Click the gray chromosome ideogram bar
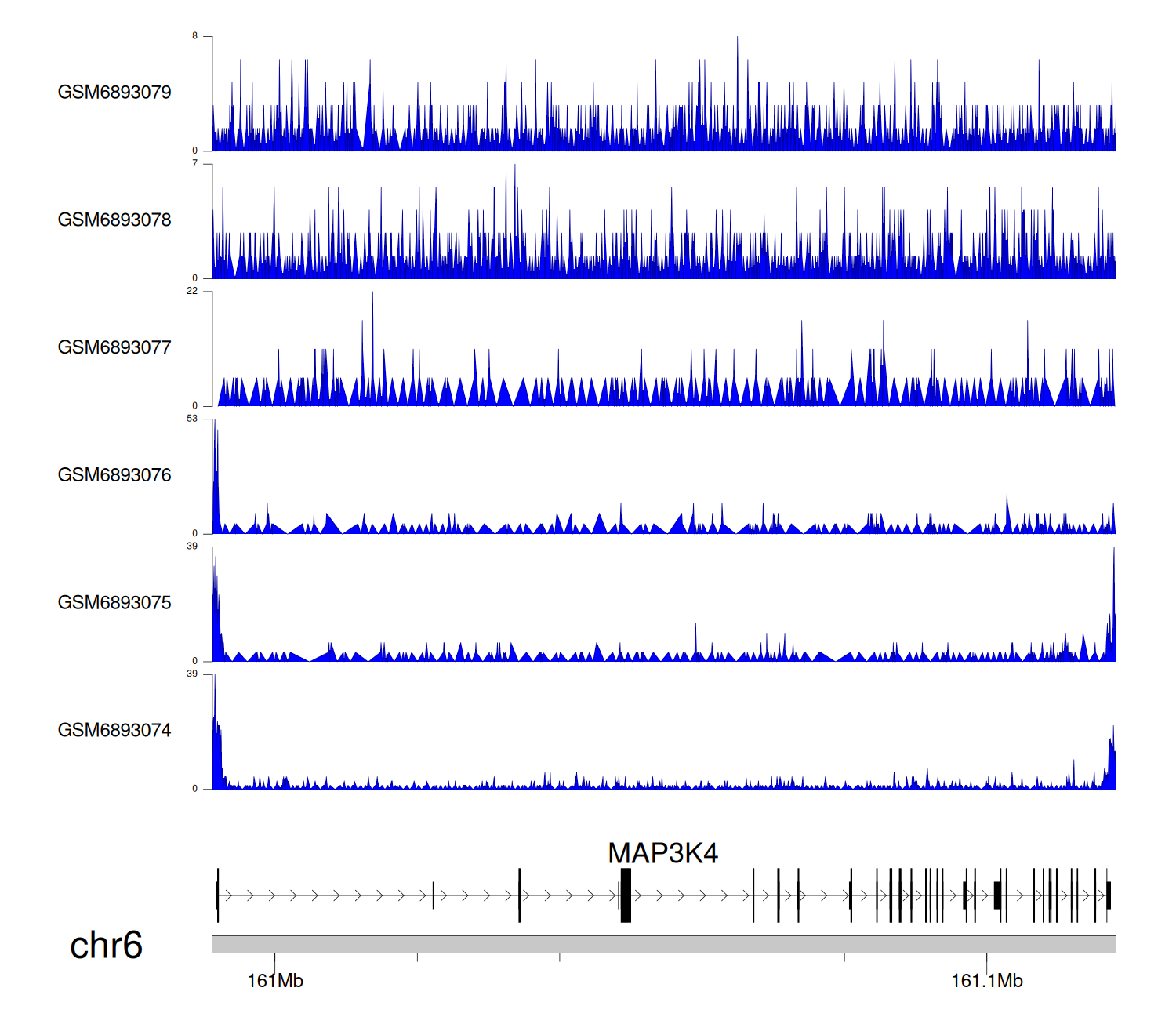 [663, 944]
